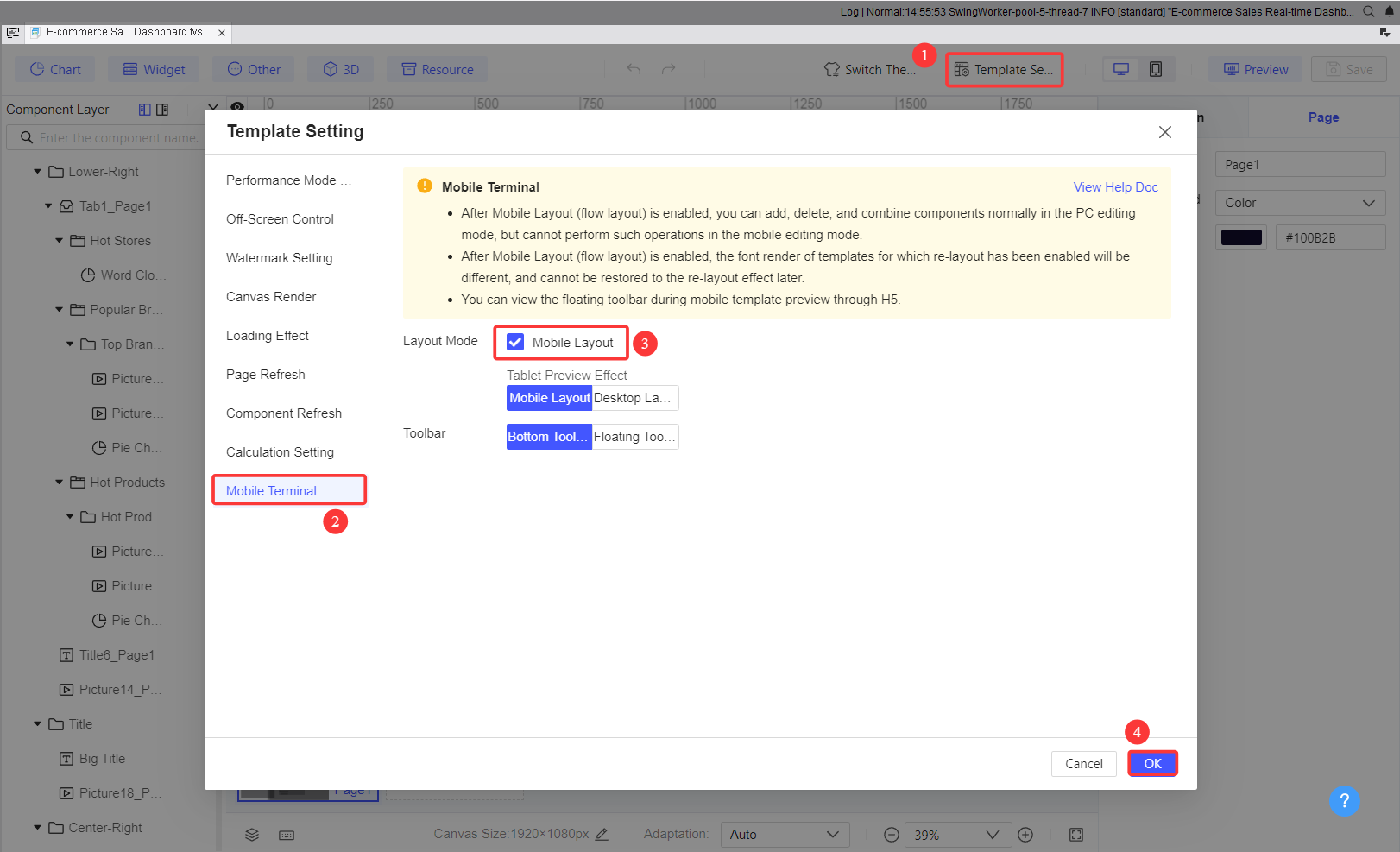Open the Adaptation dropdown
The width and height of the screenshot is (1400, 852).
(784, 834)
